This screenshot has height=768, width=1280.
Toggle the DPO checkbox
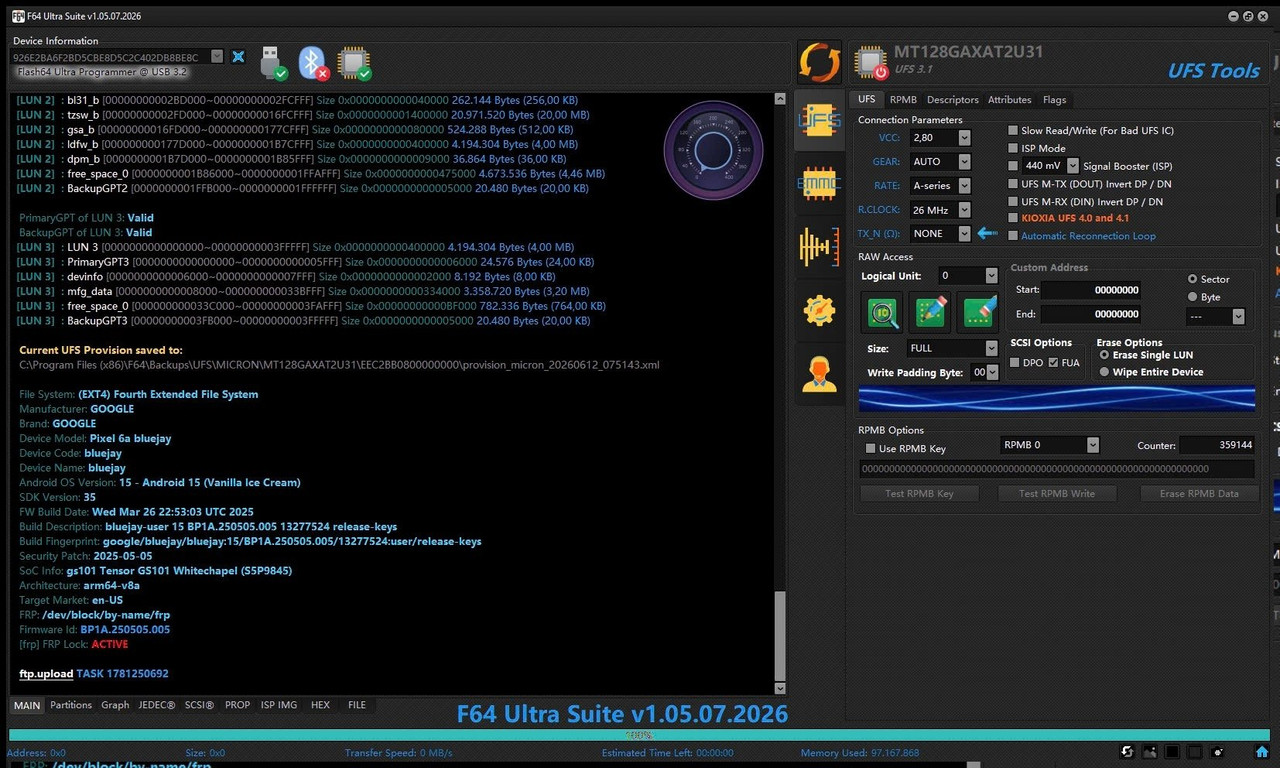click(x=1015, y=362)
